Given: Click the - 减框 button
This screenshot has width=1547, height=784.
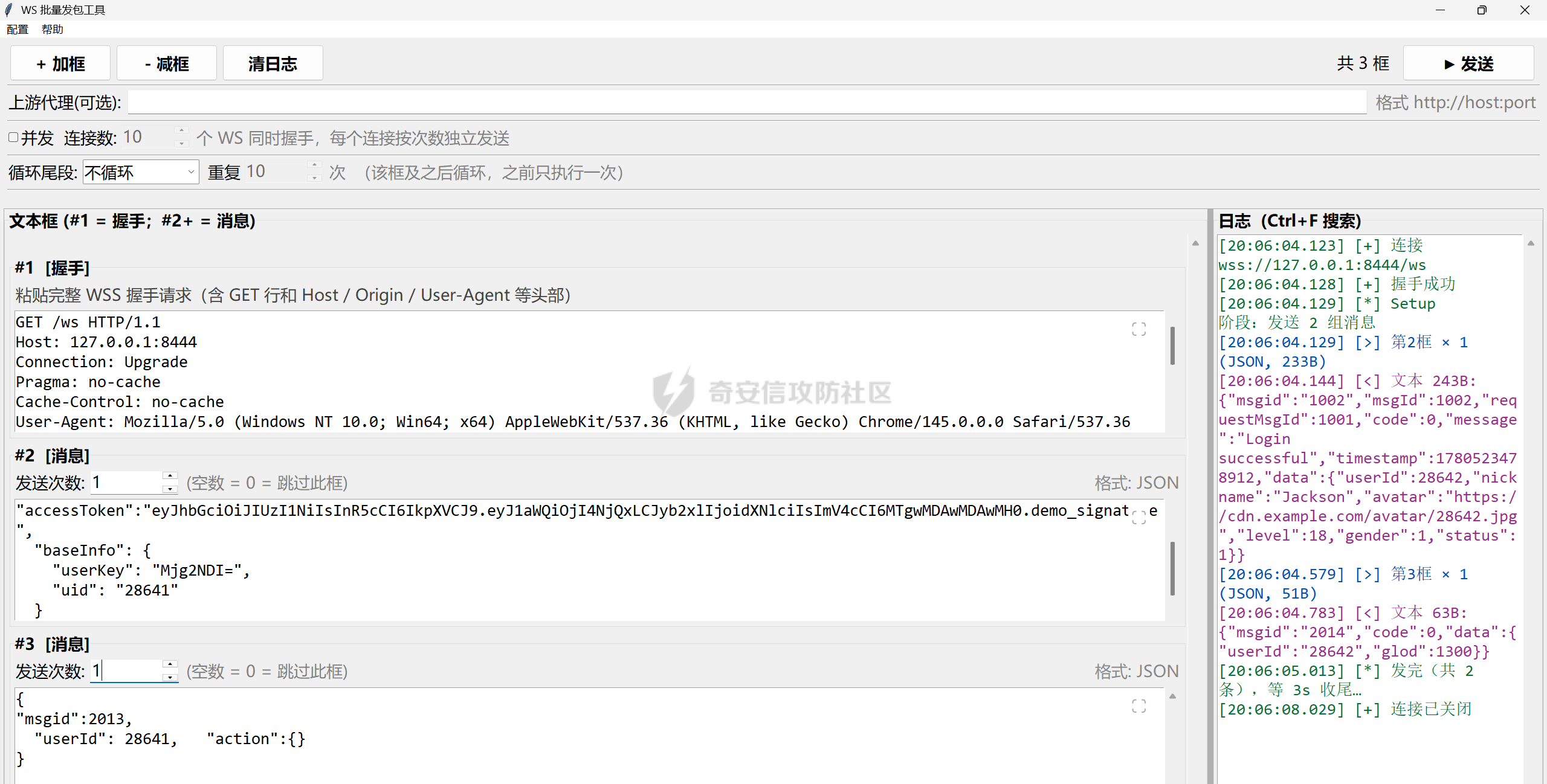Looking at the screenshot, I should tap(167, 63).
